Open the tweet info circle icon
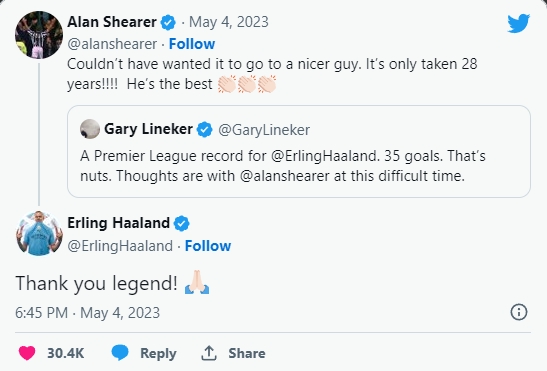The height and width of the screenshot is (371, 547). click(519, 312)
